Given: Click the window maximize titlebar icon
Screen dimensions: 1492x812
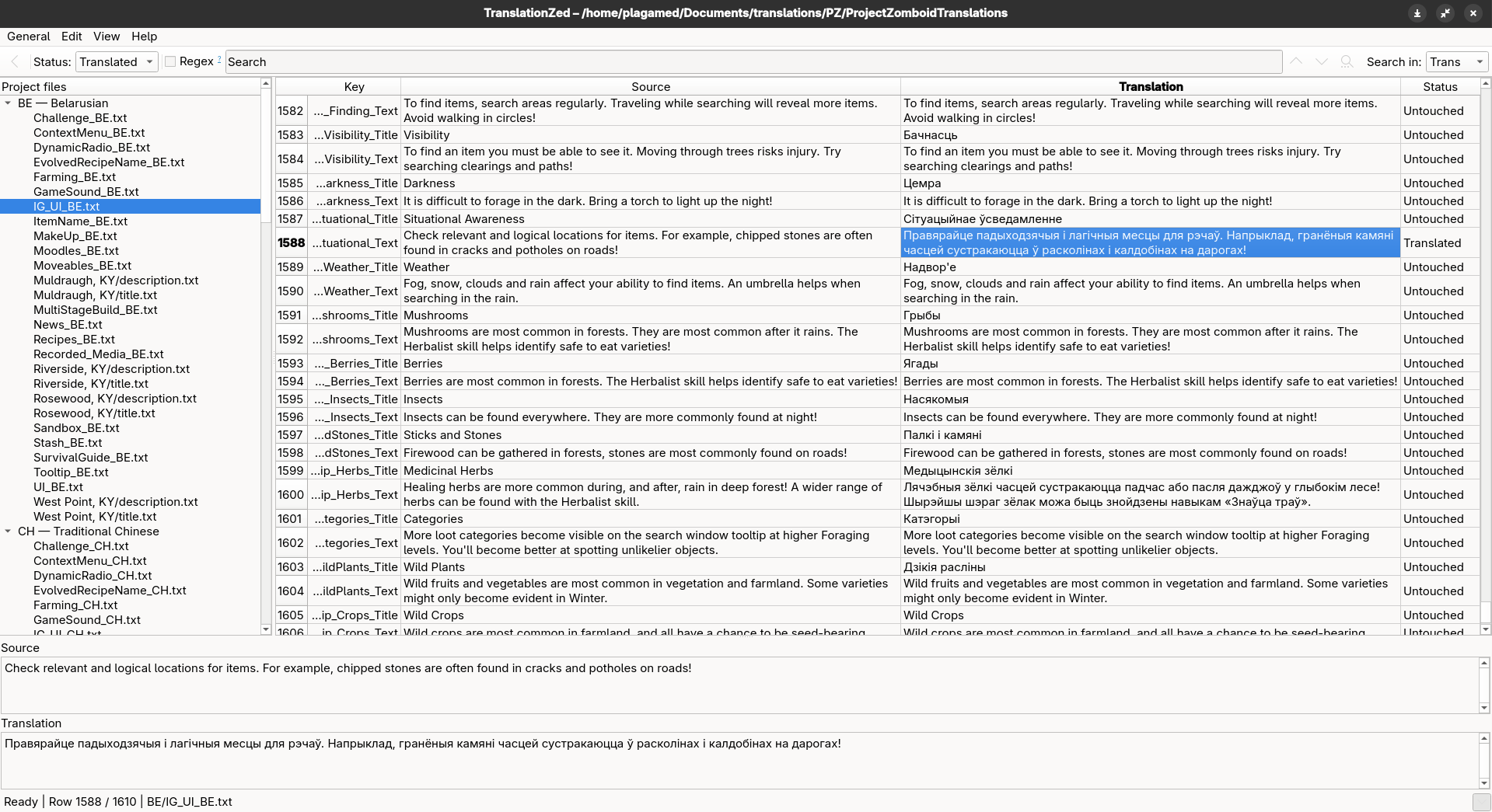Looking at the screenshot, I should tap(1445, 13).
